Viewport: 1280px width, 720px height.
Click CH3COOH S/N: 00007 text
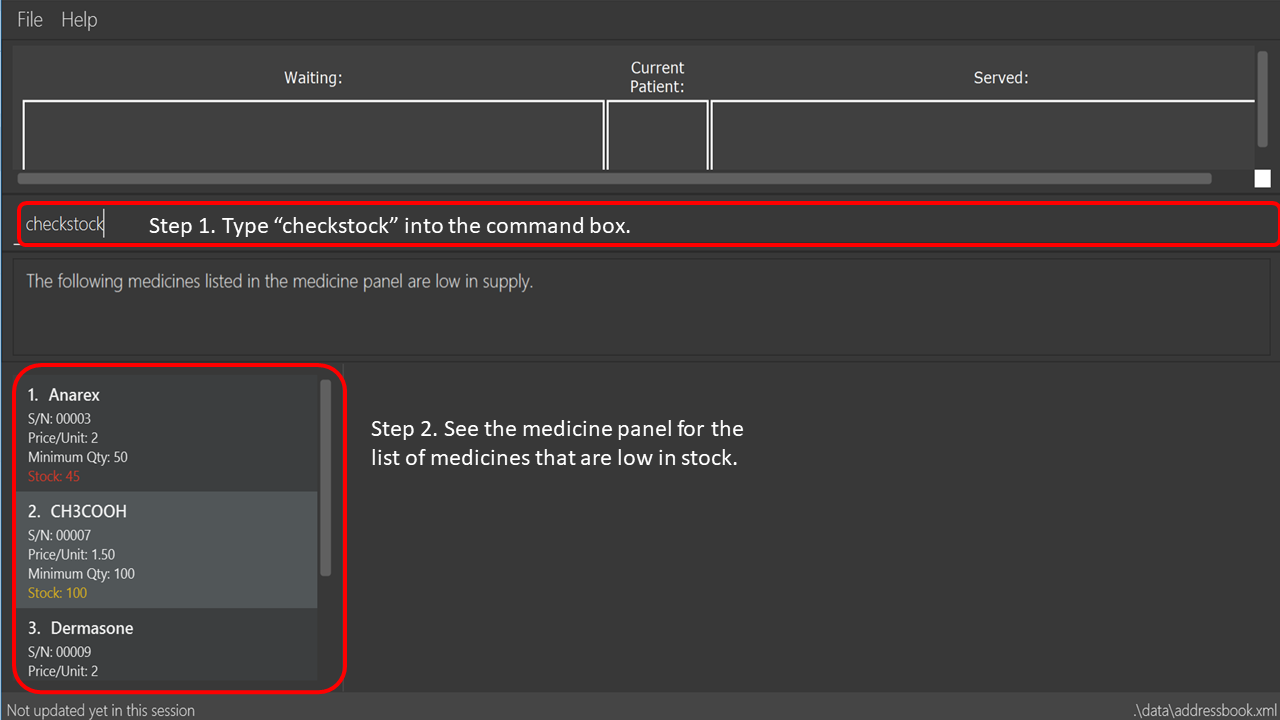pos(59,535)
